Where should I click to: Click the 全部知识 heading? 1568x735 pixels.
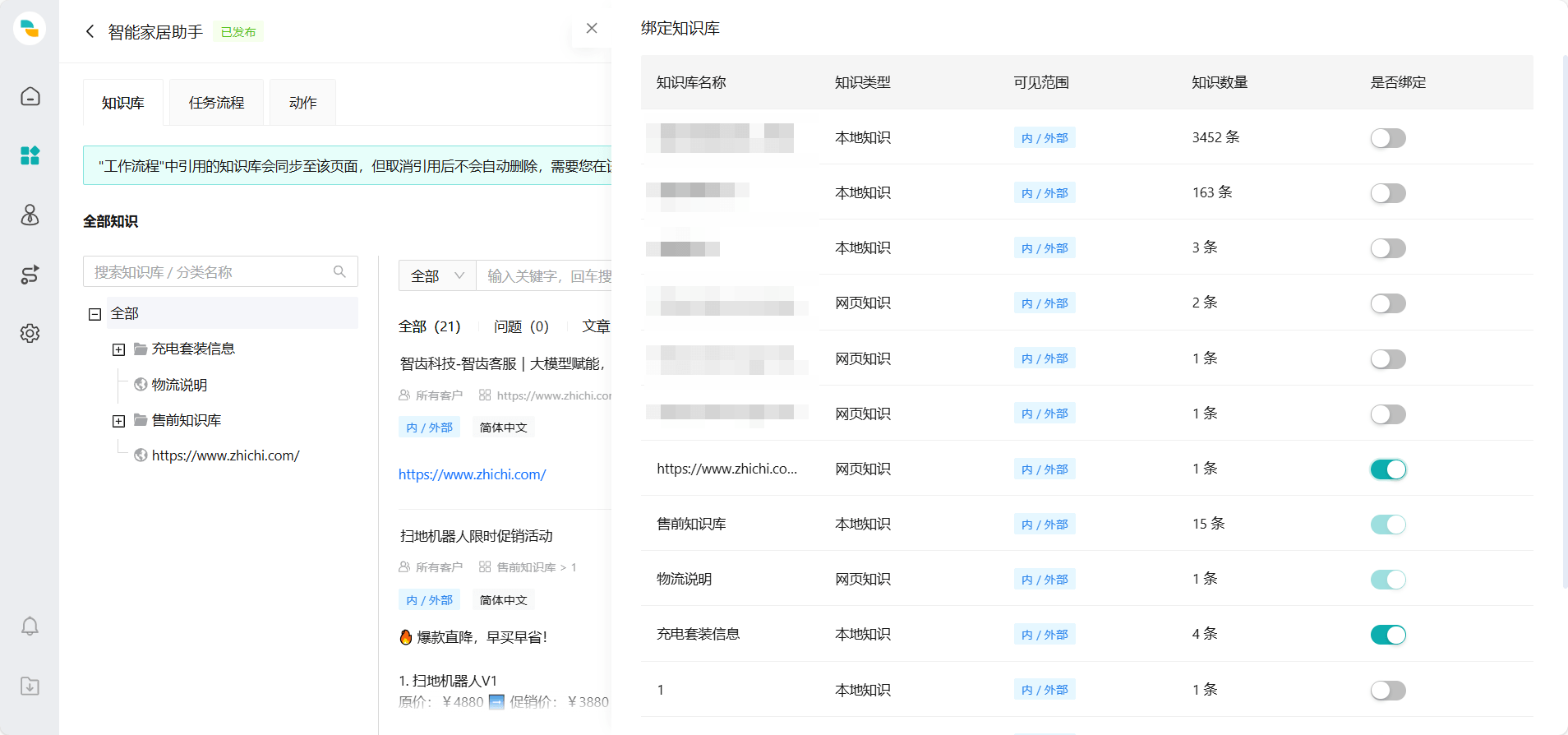point(110,221)
